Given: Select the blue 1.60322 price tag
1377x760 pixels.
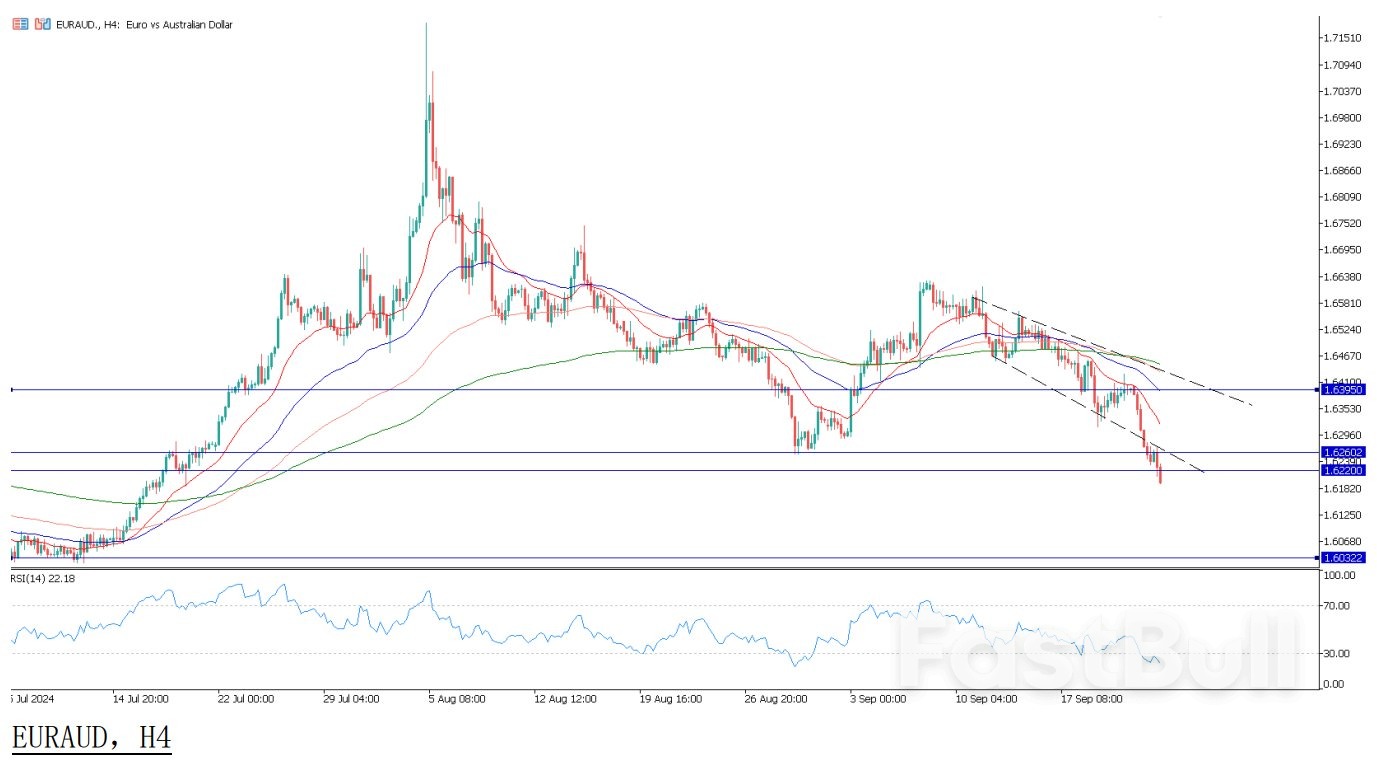Looking at the screenshot, I should tap(1342, 557).
